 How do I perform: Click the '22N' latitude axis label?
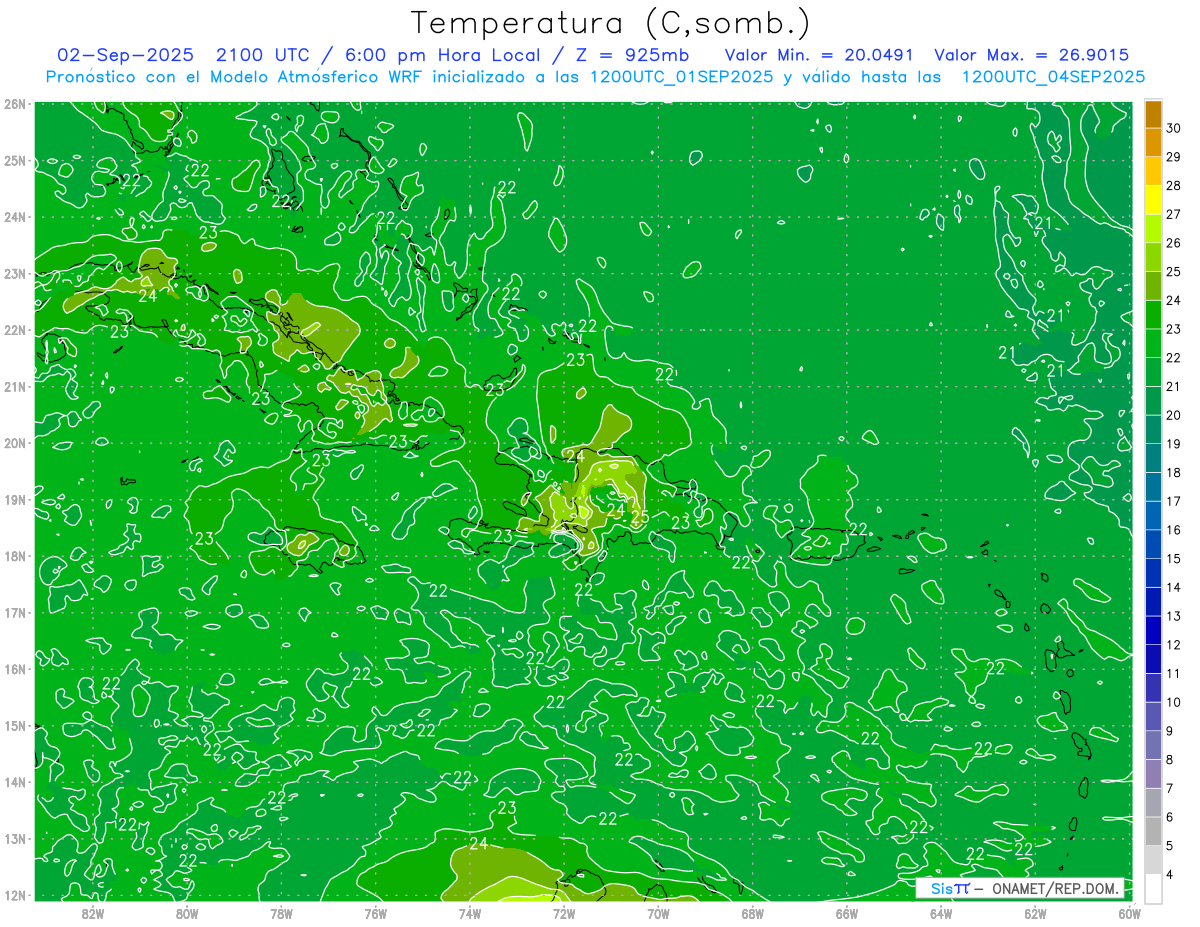coord(14,330)
